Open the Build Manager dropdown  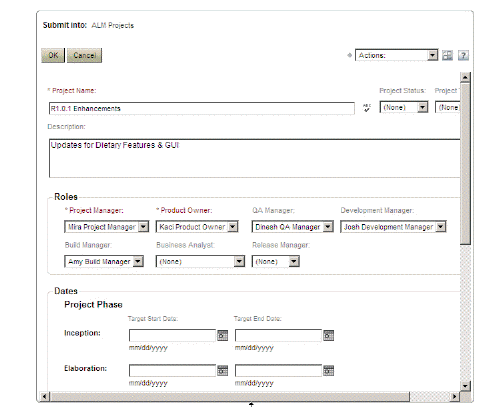tap(104, 262)
